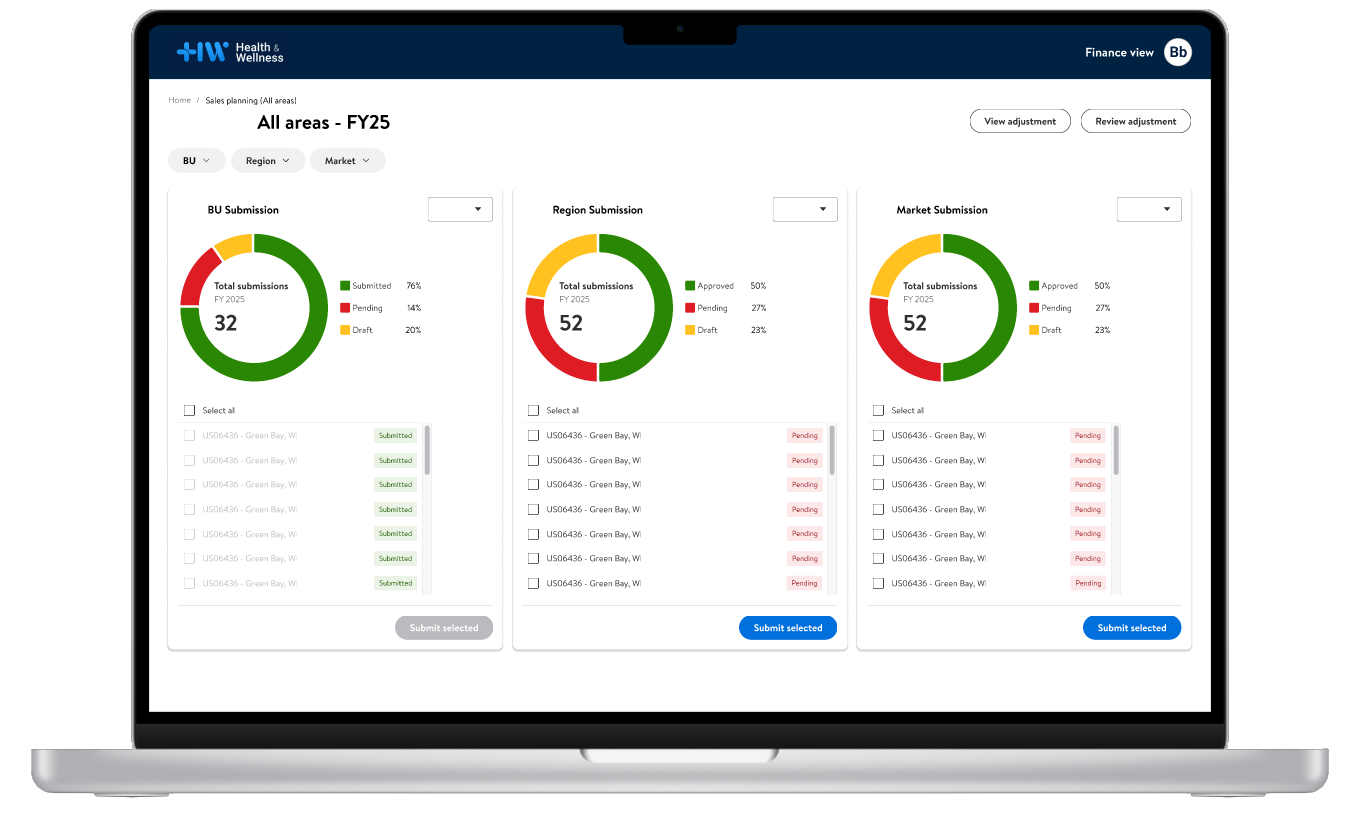Click the Region Submission list scrollbar
The height and width of the screenshot is (818, 1360).
[x=832, y=452]
